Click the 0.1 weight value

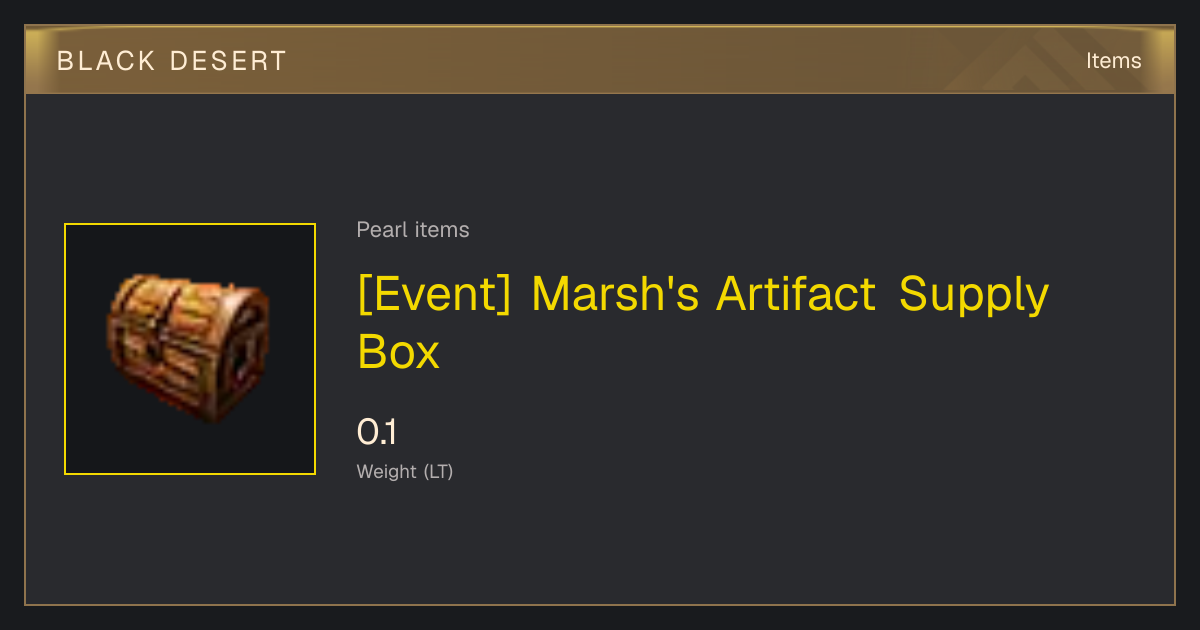click(x=377, y=432)
